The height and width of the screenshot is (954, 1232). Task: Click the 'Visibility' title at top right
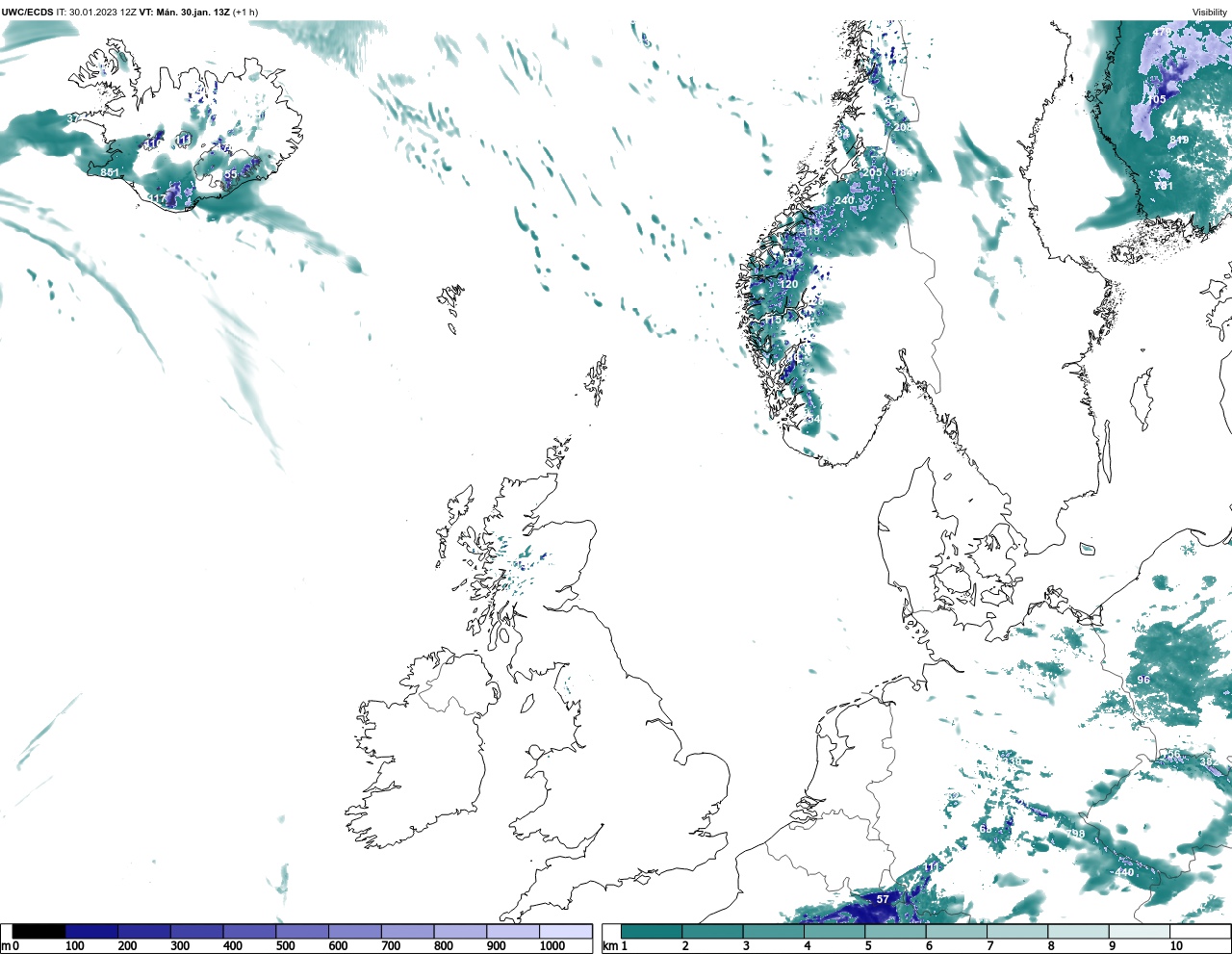click(x=1210, y=12)
